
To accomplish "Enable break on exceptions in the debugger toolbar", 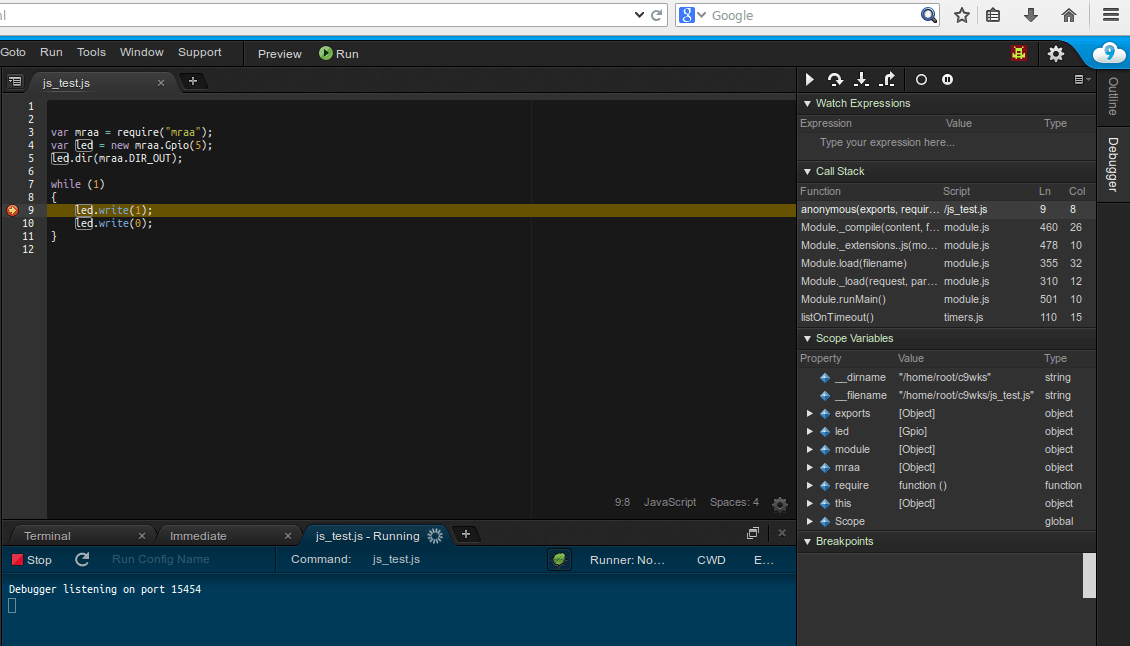I will pos(921,80).
